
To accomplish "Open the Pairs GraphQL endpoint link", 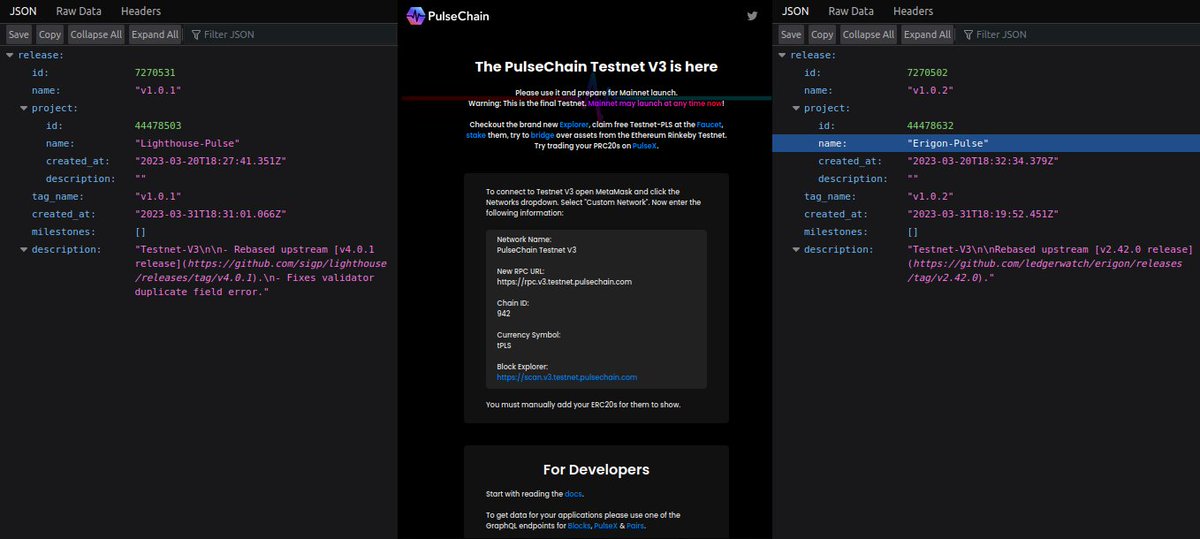I will [635, 525].
